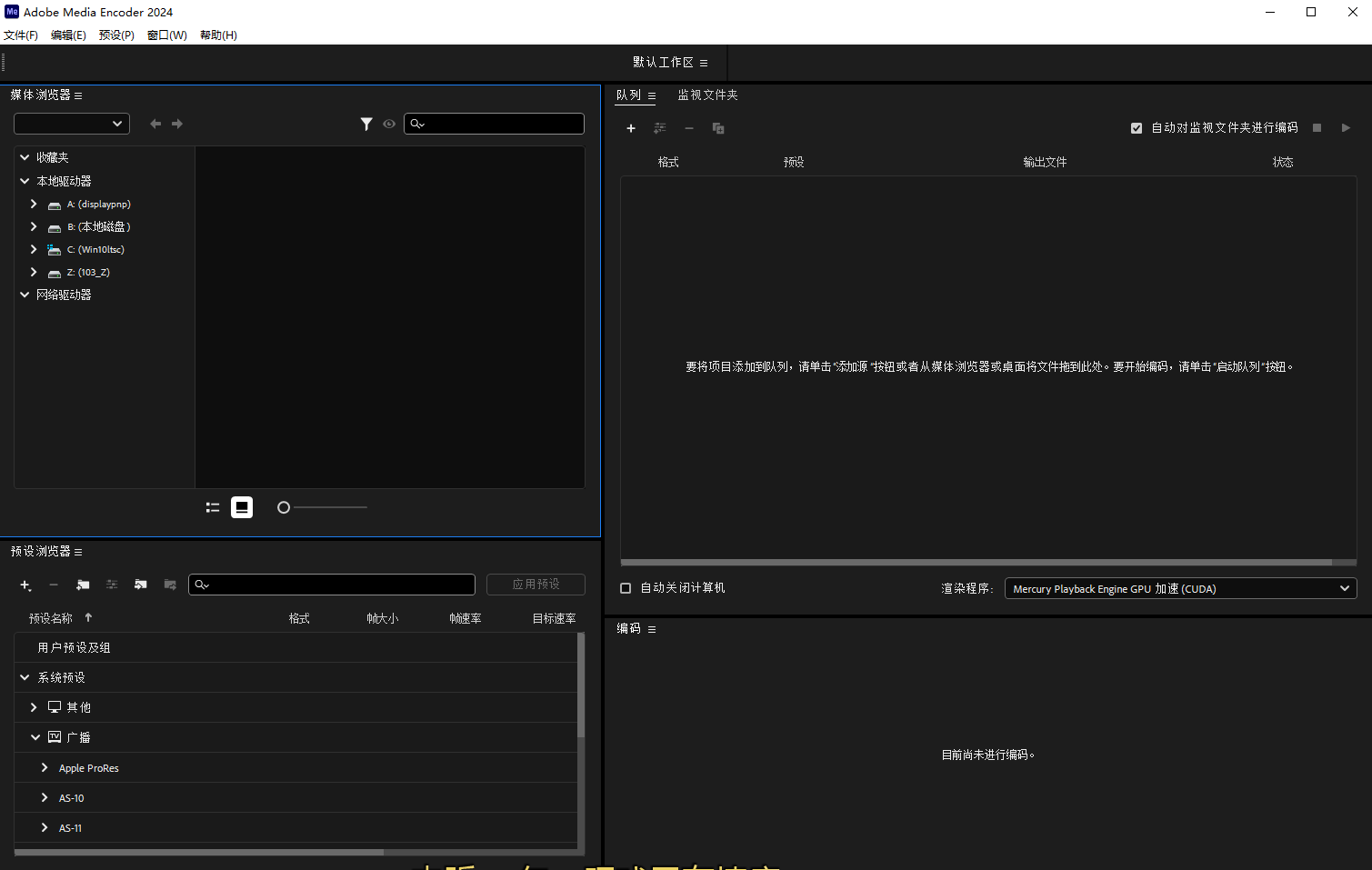This screenshot has width=1372, height=870.
Task: Click the Start Queue play icon
Action: (x=1346, y=128)
